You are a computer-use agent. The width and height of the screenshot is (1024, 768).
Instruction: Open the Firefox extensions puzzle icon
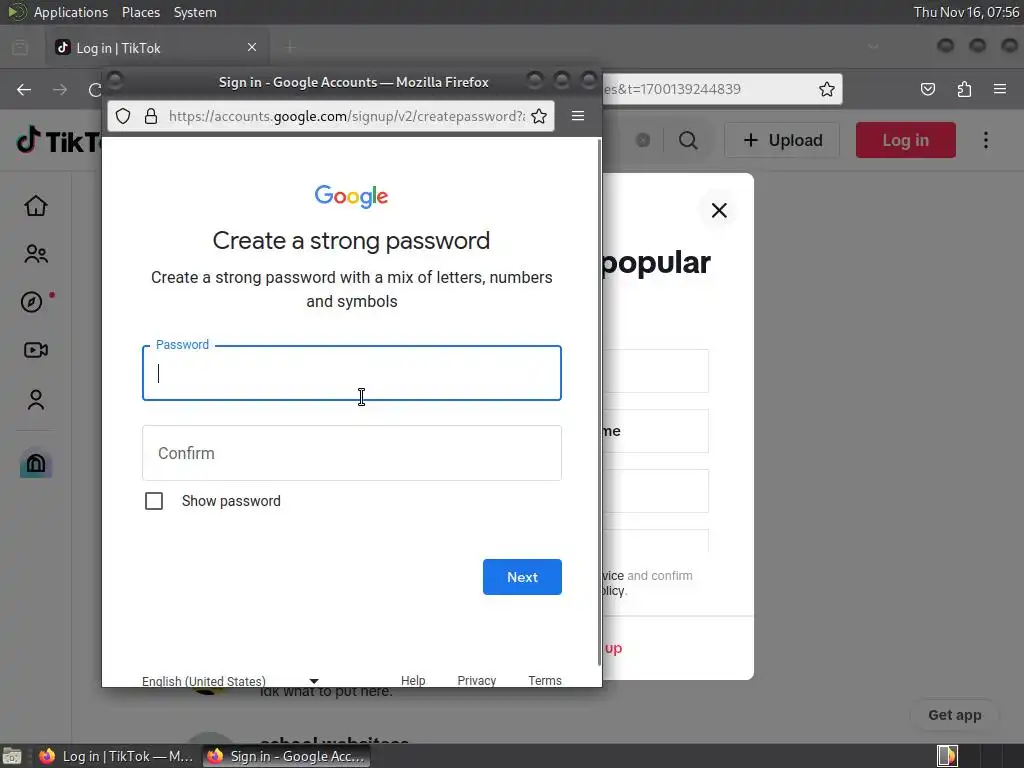tap(964, 89)
